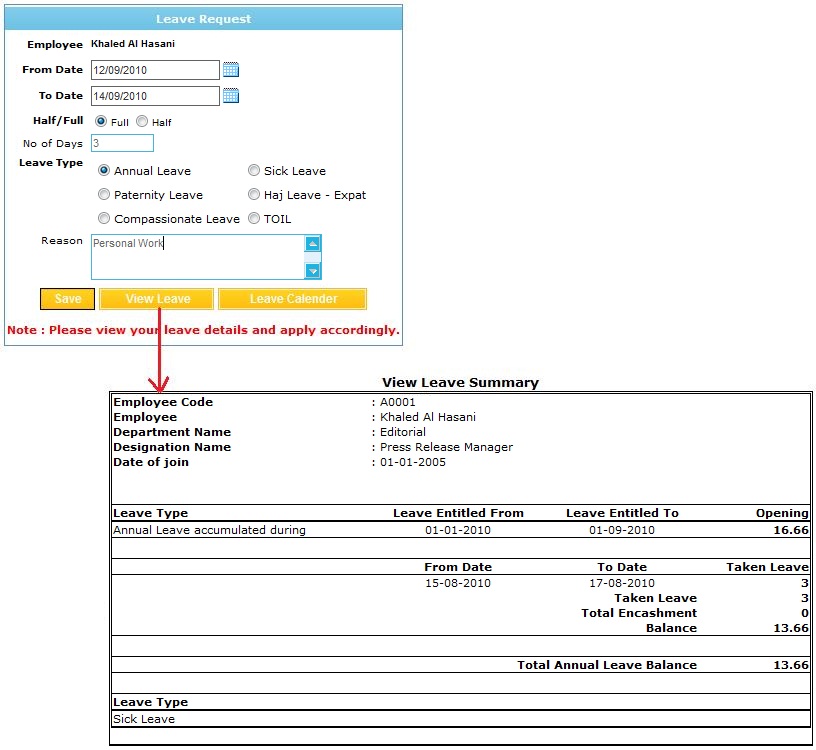This screenshot has width=816, height=750.
Task: Click the employee code A0001
Action: tap(398, 402)
